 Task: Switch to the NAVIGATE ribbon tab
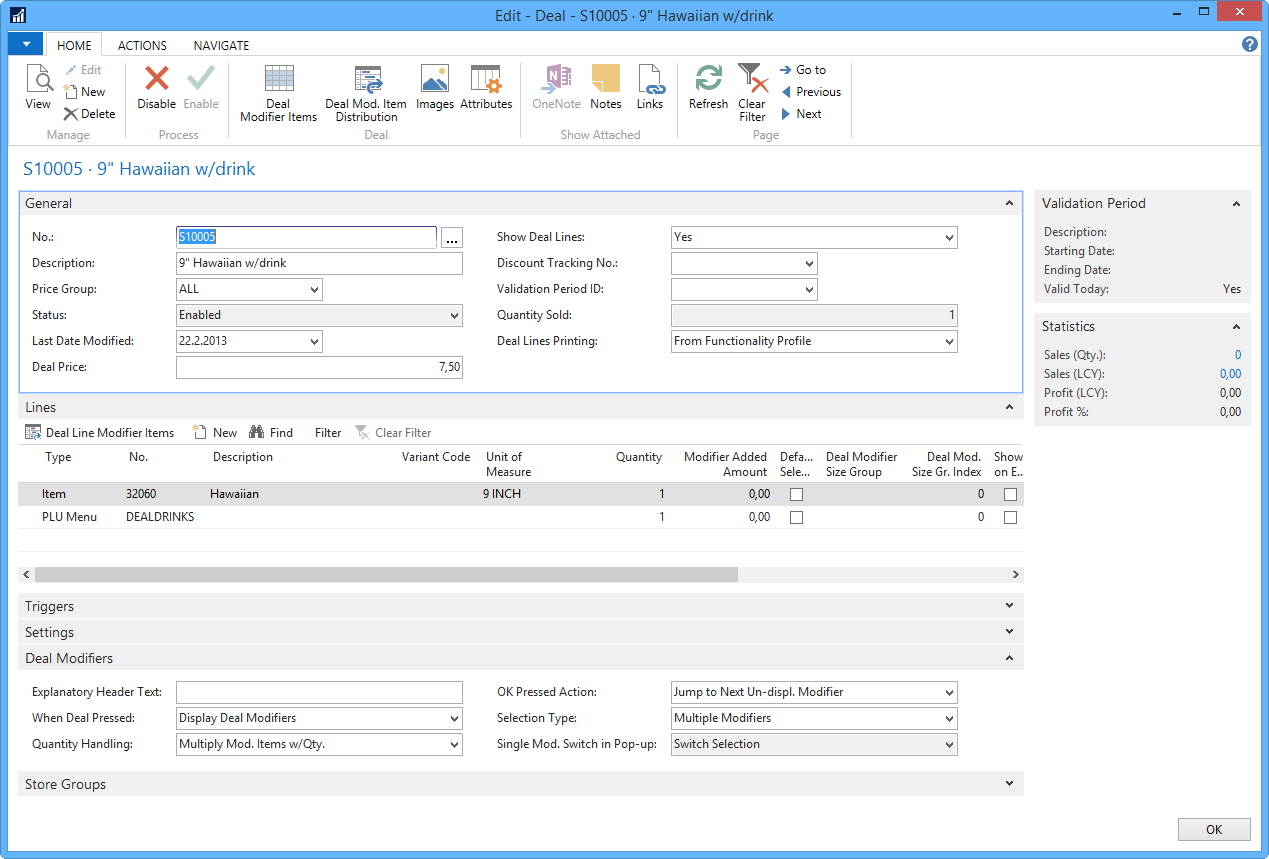click(x=221, y=45)
